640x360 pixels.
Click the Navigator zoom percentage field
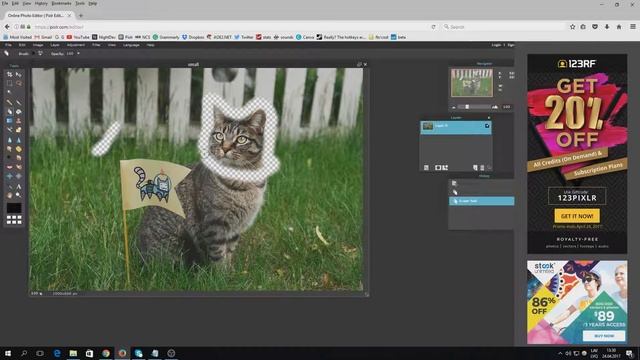coord(507,107)
